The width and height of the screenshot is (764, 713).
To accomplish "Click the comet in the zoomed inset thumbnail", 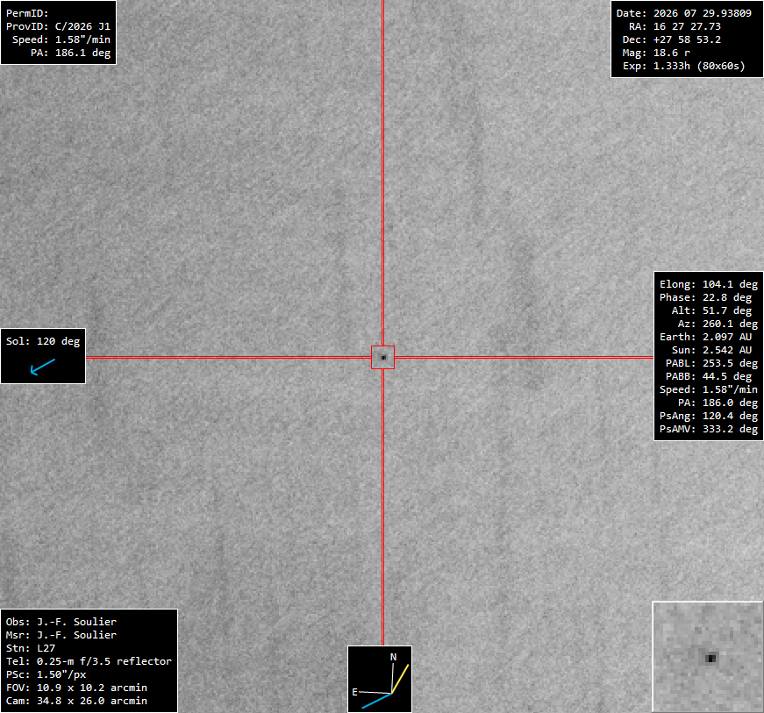I will 710,658.
